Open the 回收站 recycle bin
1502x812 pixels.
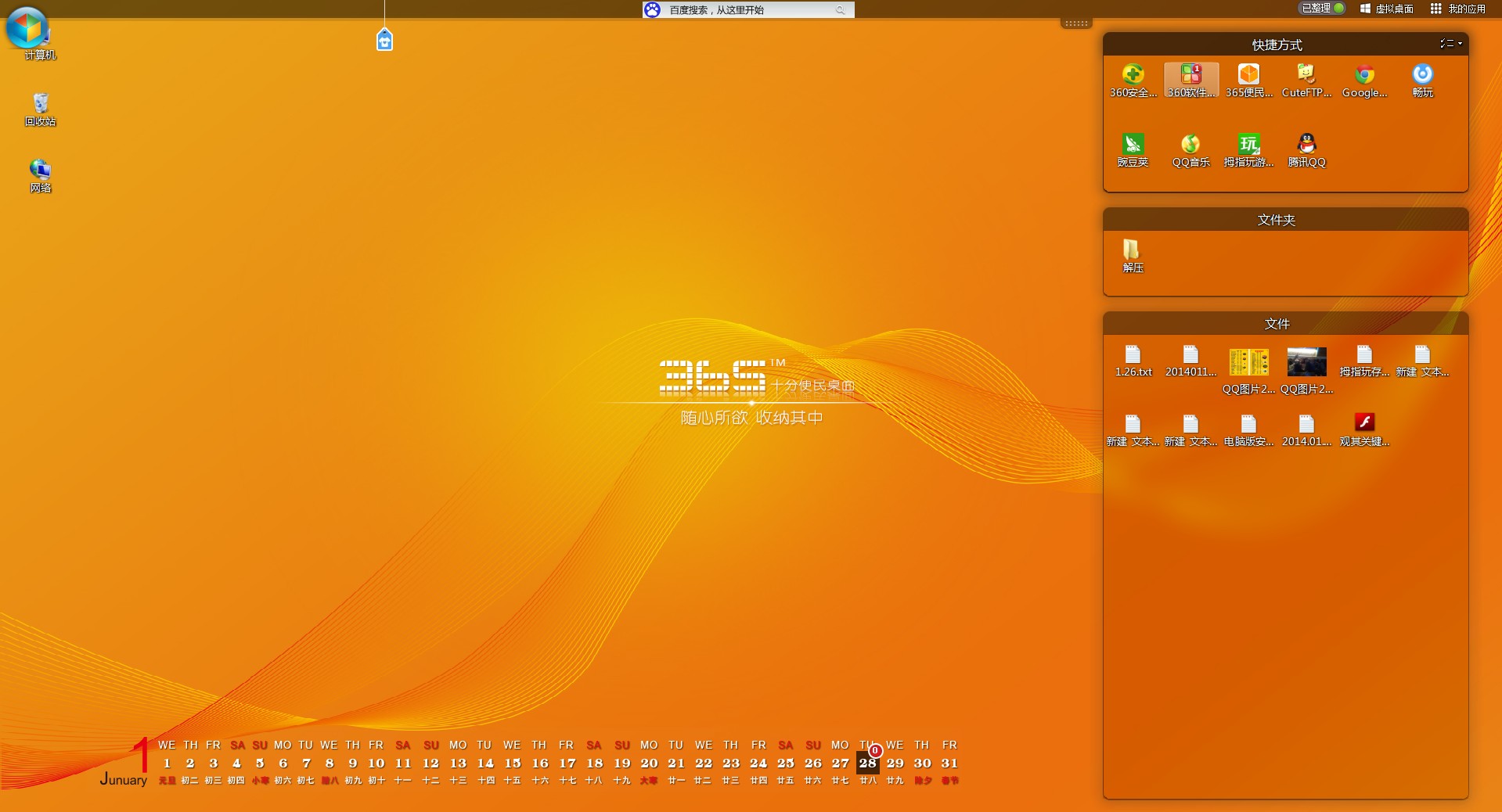(40, 110)
